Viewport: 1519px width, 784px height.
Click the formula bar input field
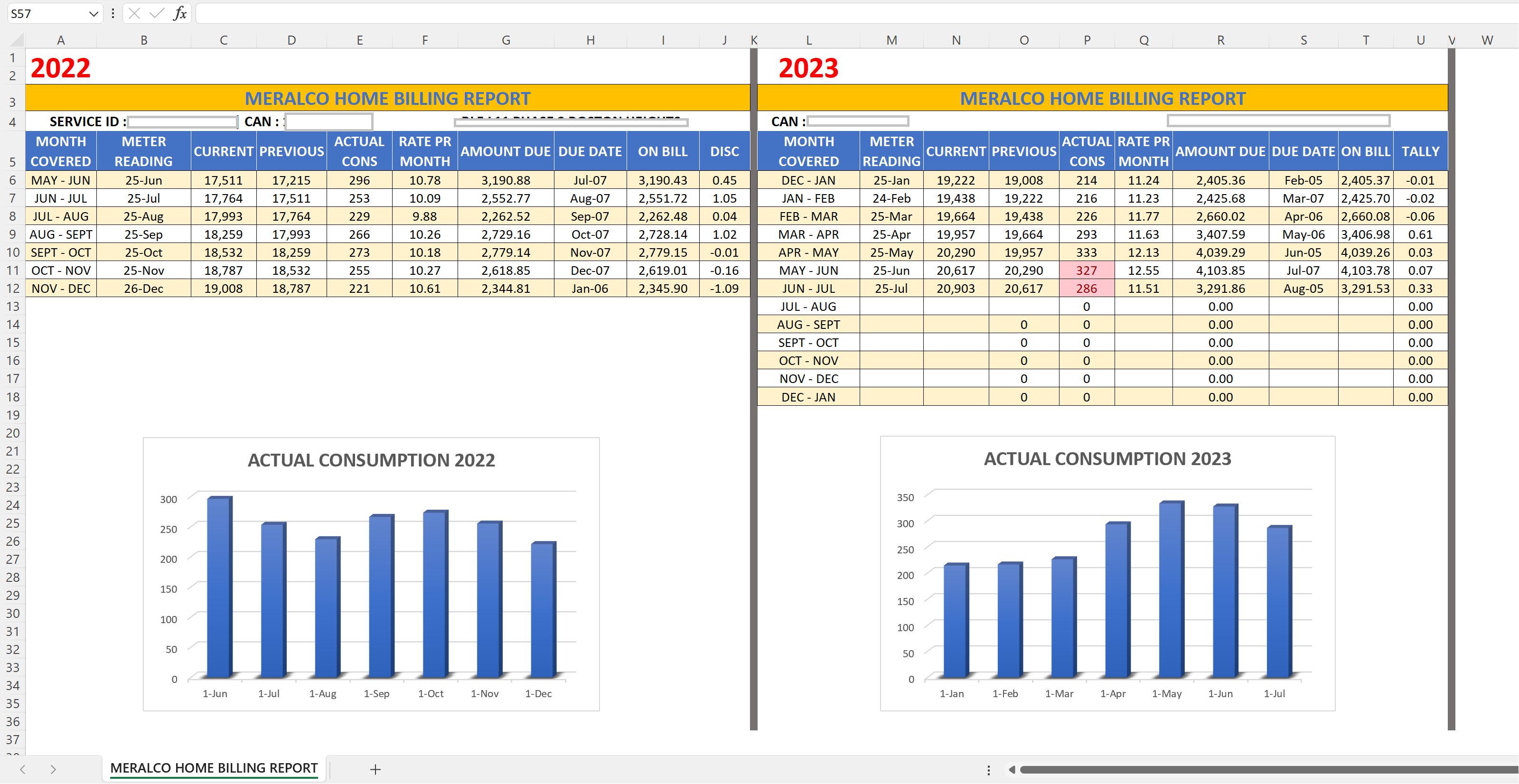click(x=825, y=13)
